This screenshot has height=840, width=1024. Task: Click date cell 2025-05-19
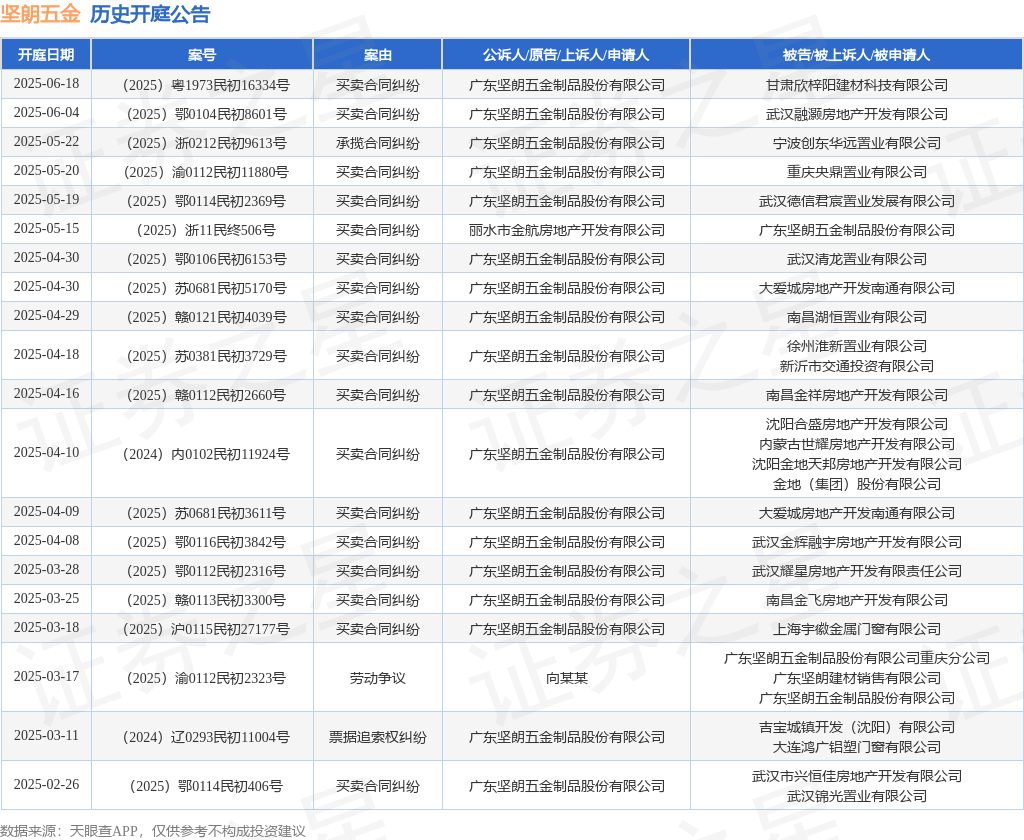coord(46,199)
